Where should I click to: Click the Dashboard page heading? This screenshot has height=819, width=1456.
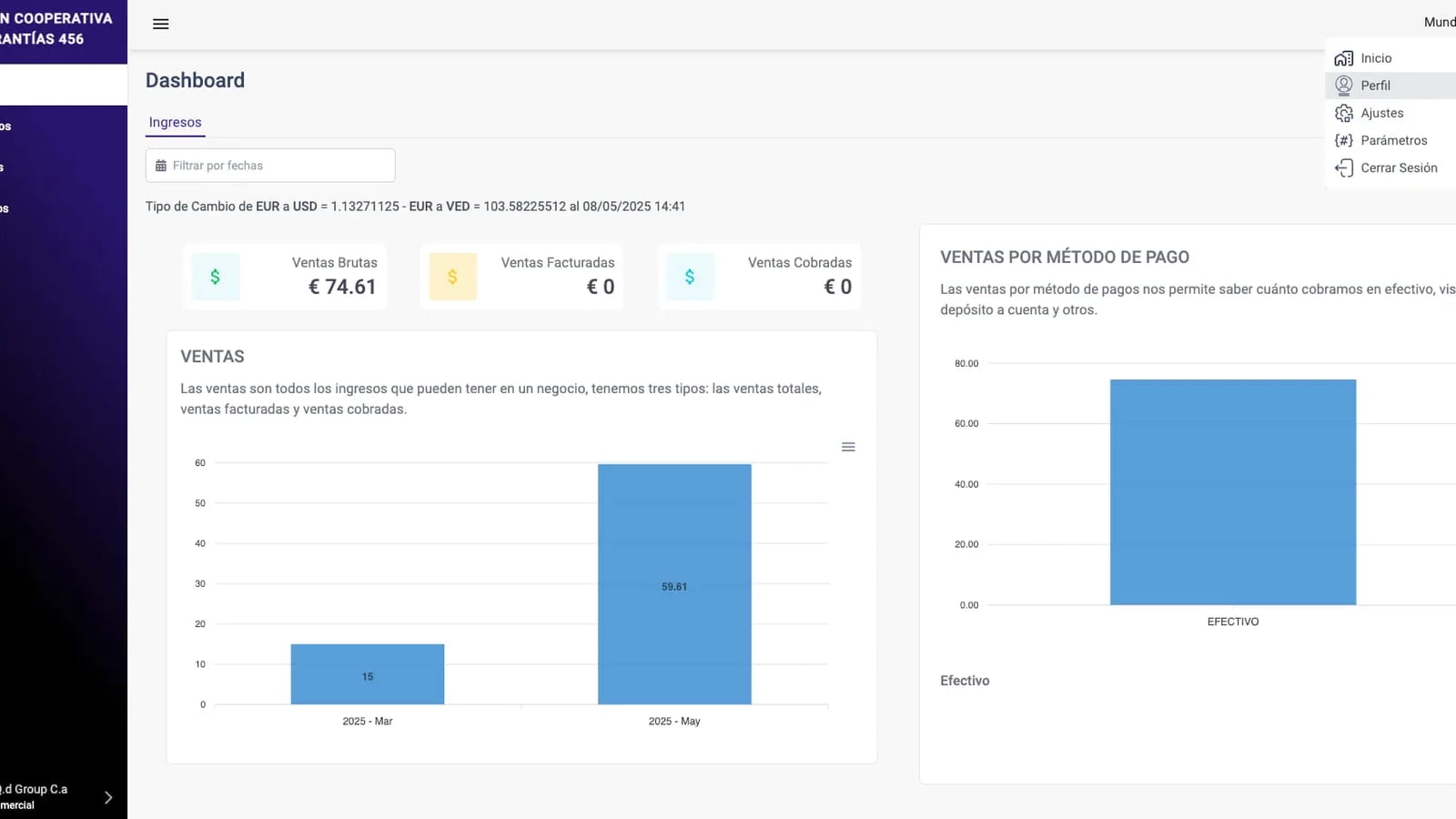point(196,80)
